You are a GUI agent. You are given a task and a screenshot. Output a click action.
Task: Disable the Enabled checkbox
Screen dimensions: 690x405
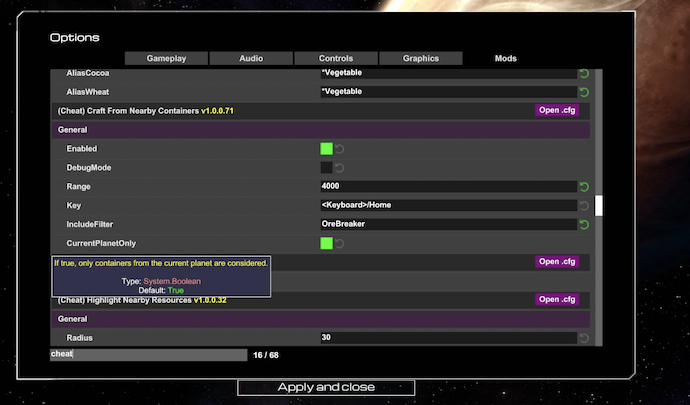[326, 149]
